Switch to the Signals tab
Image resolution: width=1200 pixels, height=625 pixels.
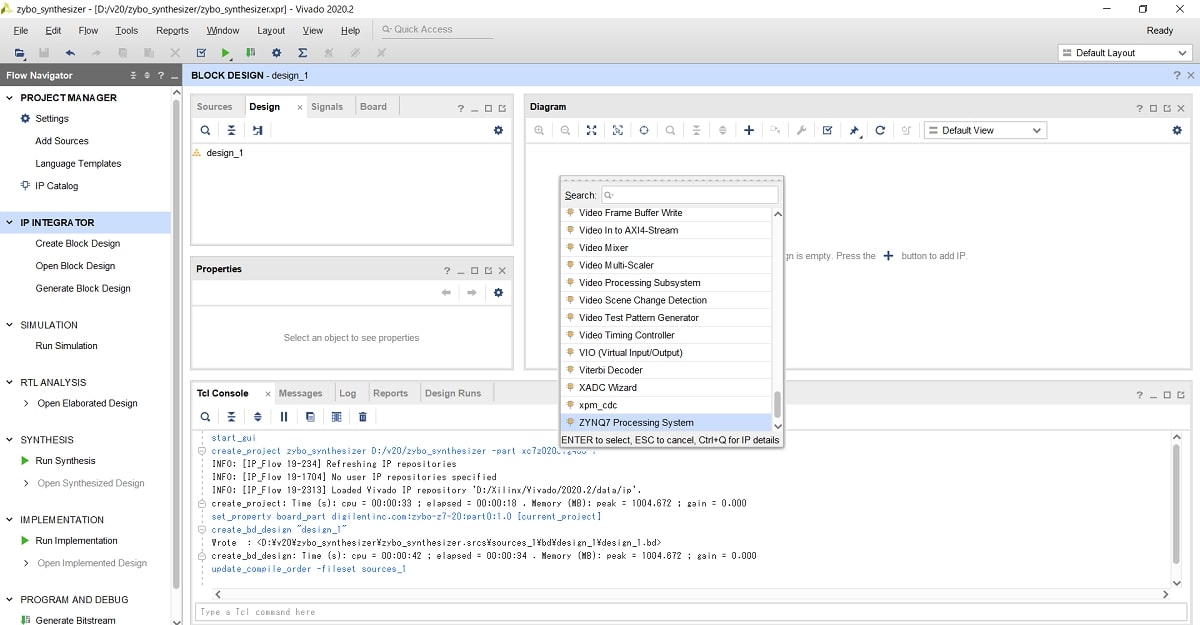pyautogui.click(x=327, y=107)
